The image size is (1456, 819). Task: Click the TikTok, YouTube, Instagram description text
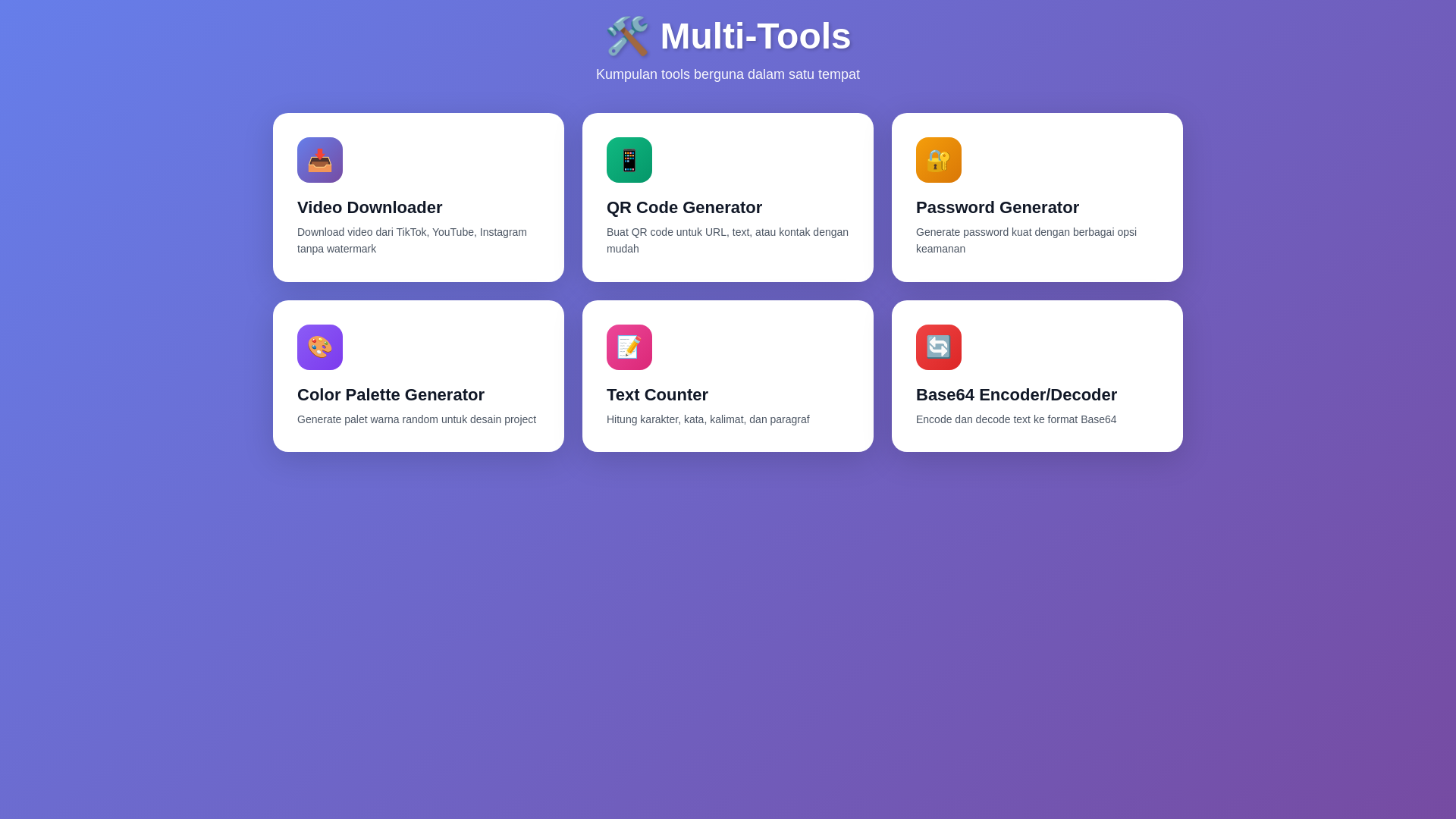412,240
